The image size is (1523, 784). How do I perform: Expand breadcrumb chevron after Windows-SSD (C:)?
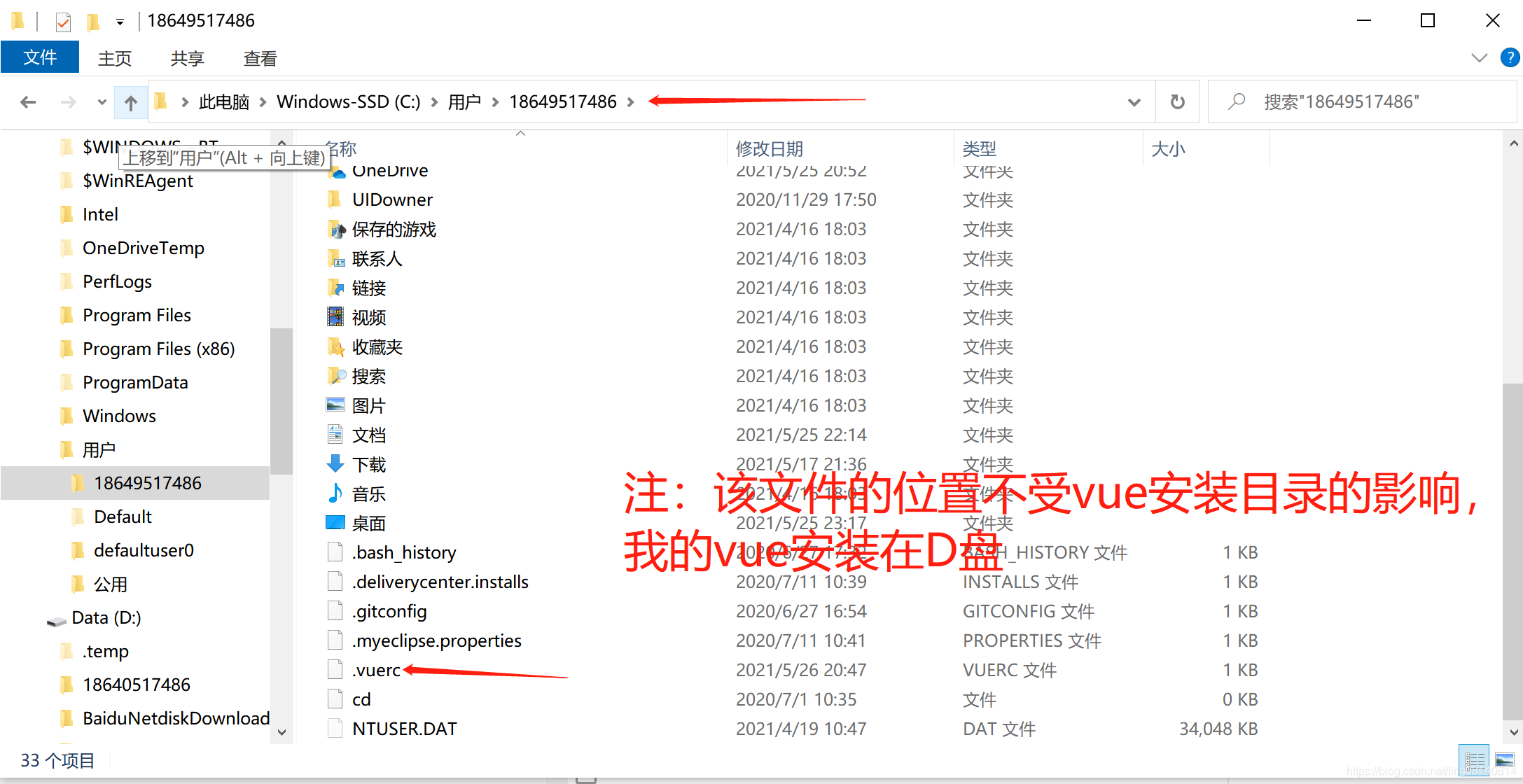coord(434,102)
